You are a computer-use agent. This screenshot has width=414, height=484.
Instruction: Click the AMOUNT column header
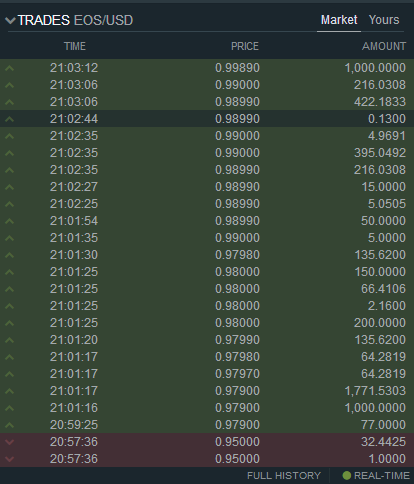click(x=384, y=46)
